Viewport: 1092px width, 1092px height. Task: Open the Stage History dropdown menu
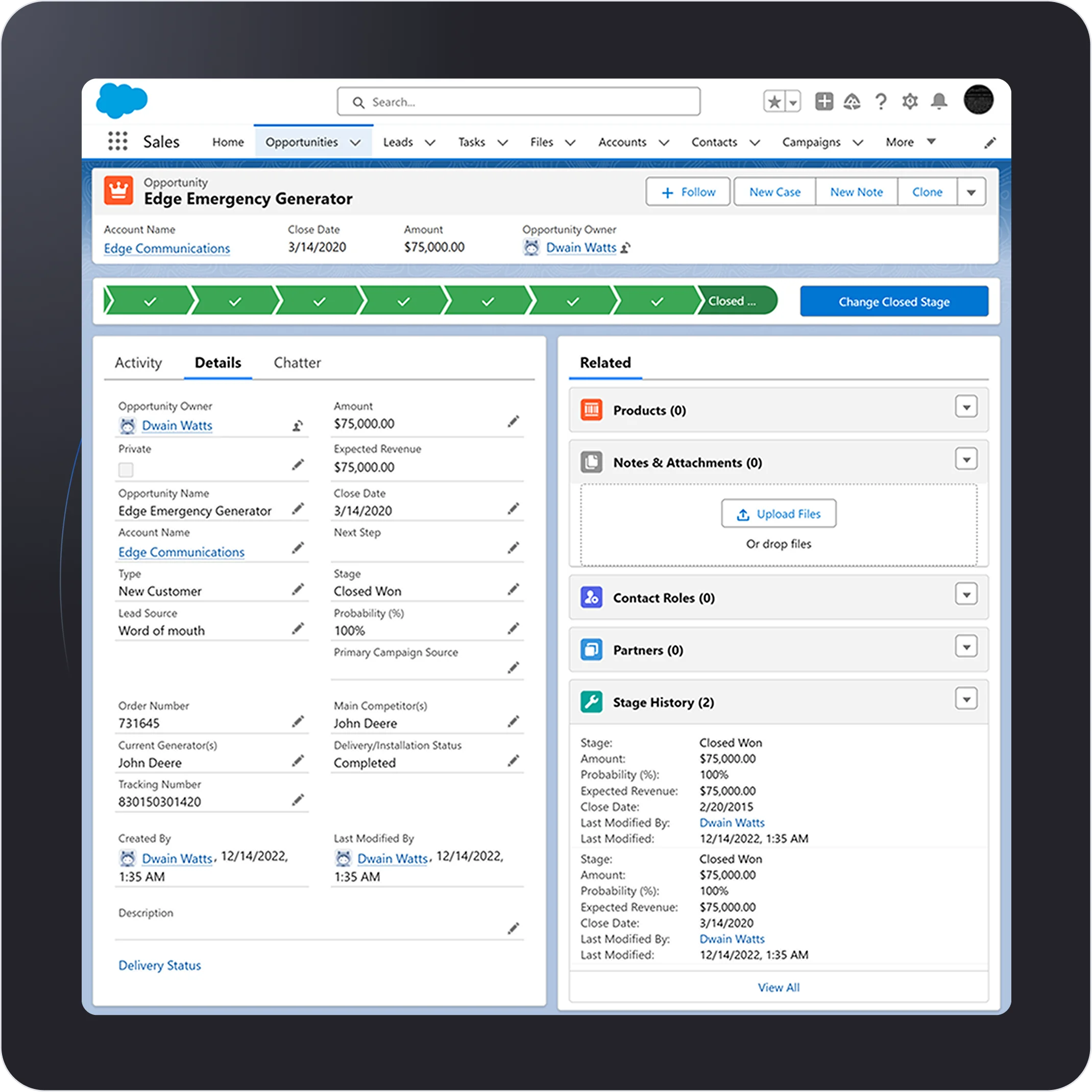click(x=966, y=699)
